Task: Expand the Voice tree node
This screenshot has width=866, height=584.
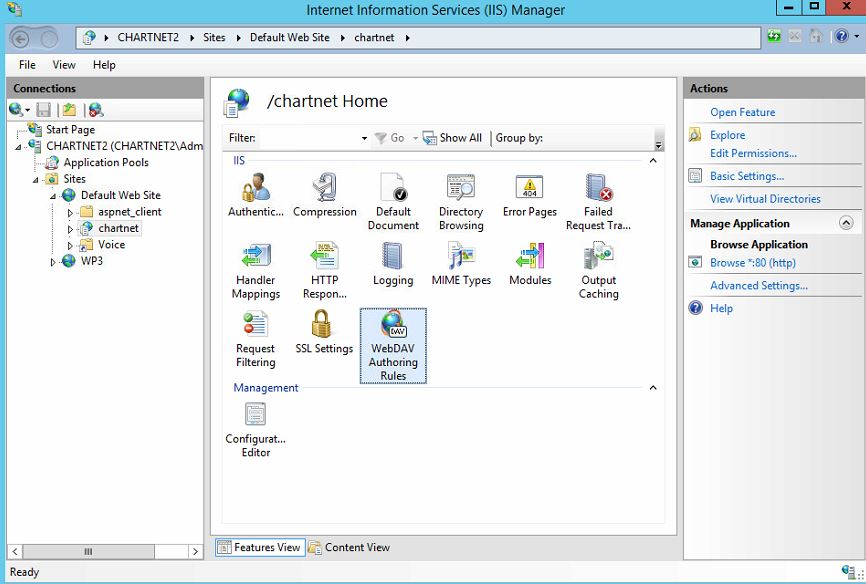Action: [x=70, y=245]
